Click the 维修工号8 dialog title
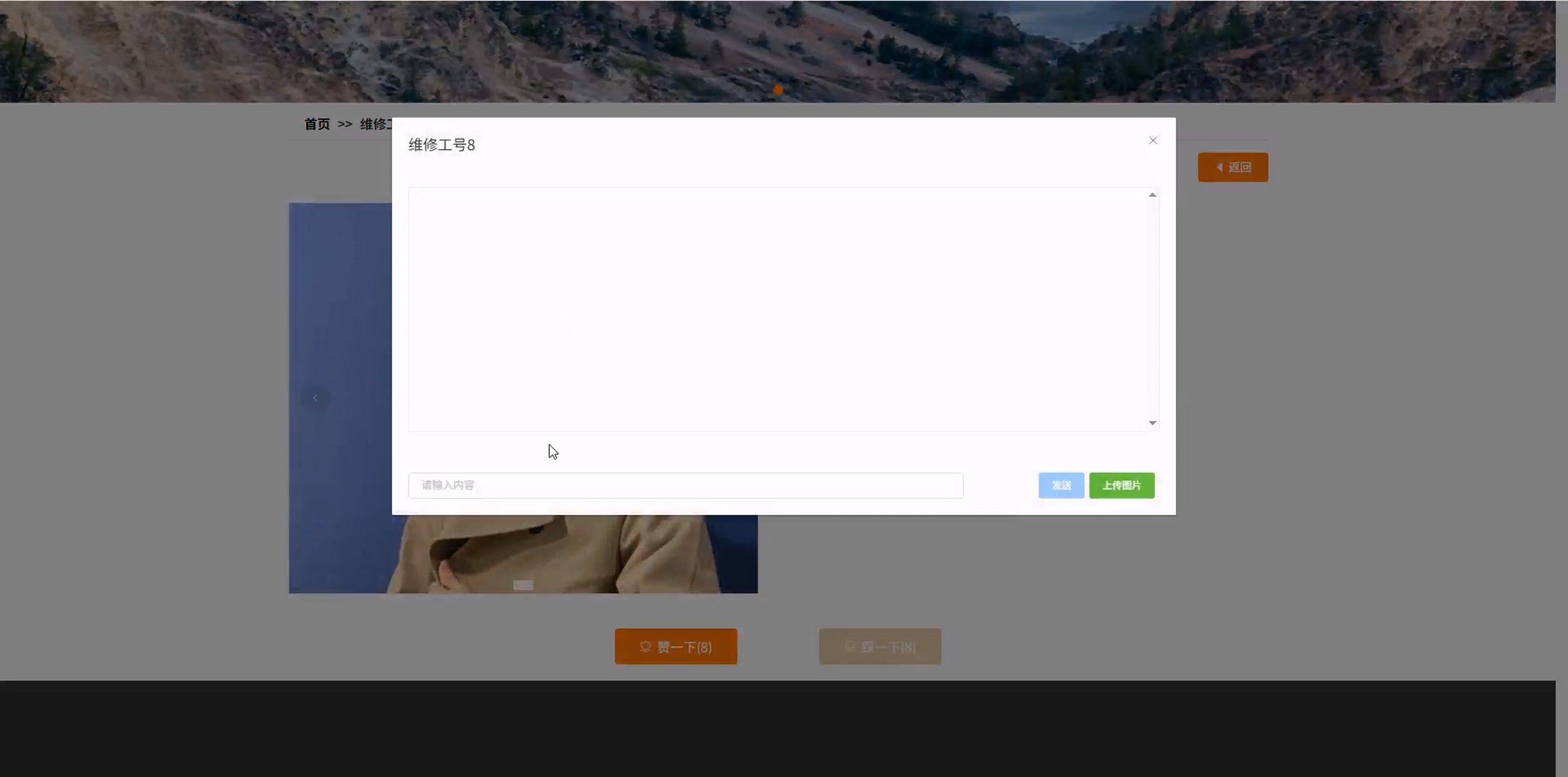Viewport: 1568px width, 777px height. [441, 145]
